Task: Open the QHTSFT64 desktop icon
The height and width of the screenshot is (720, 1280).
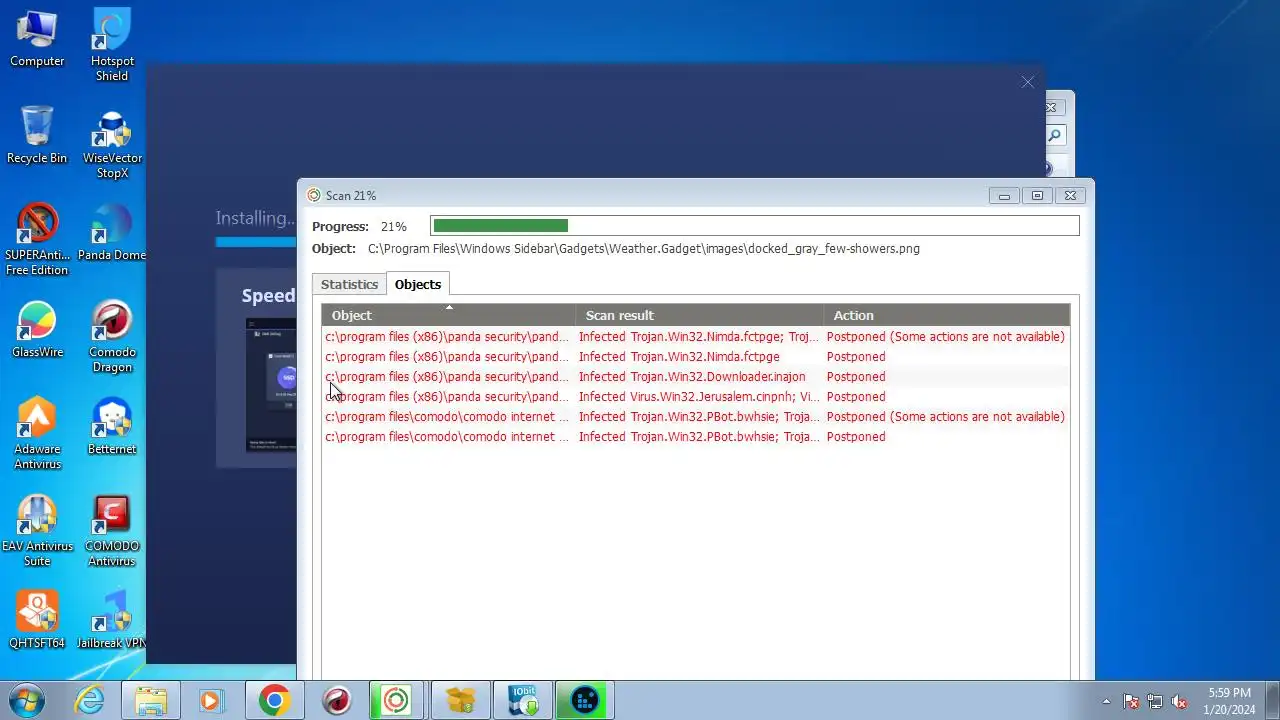Action: click(x=37, y=620)
